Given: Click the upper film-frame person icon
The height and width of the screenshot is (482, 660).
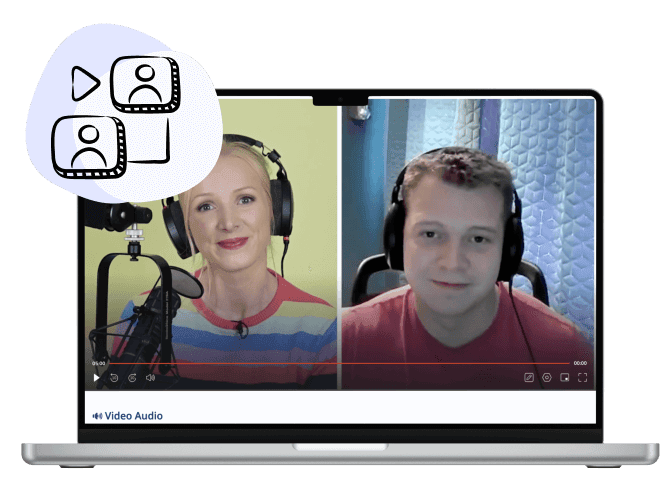Looking at the screenshot, I should click(x=145, y=83).
